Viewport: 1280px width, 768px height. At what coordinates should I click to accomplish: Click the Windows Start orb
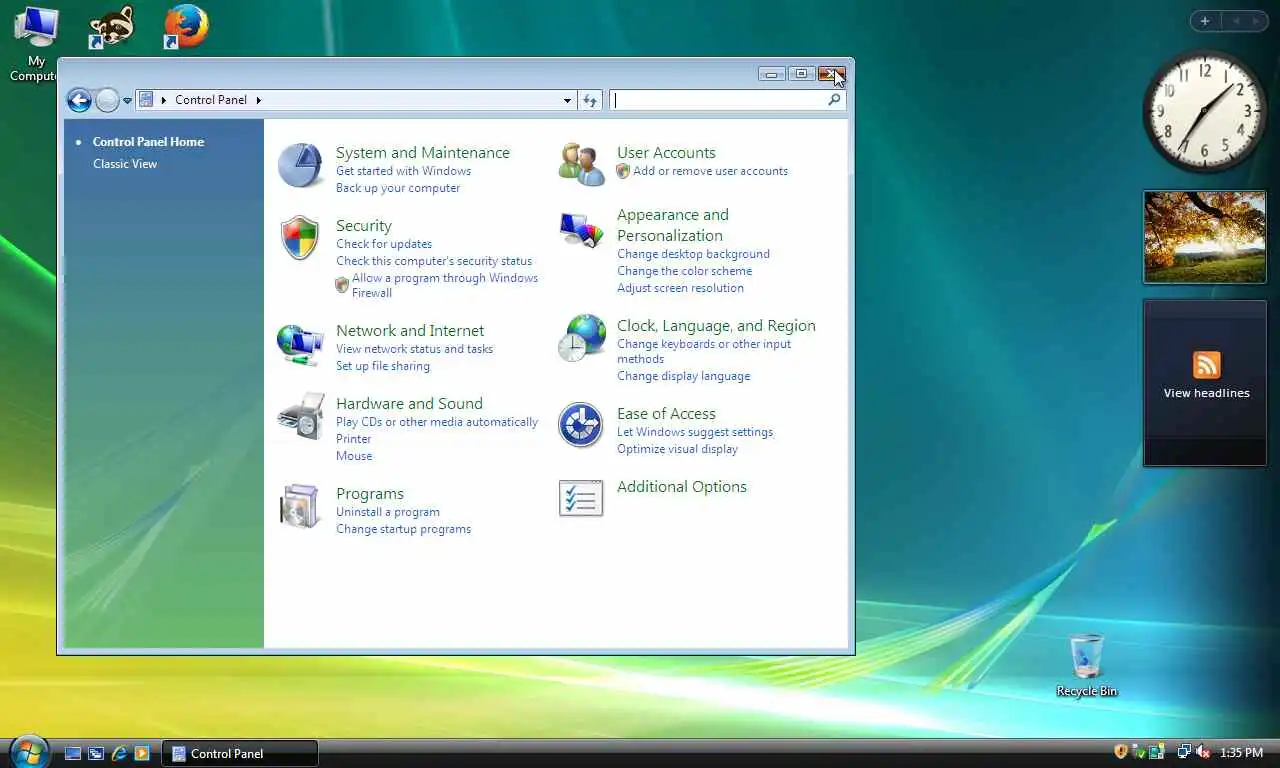[x=28, y=752]
